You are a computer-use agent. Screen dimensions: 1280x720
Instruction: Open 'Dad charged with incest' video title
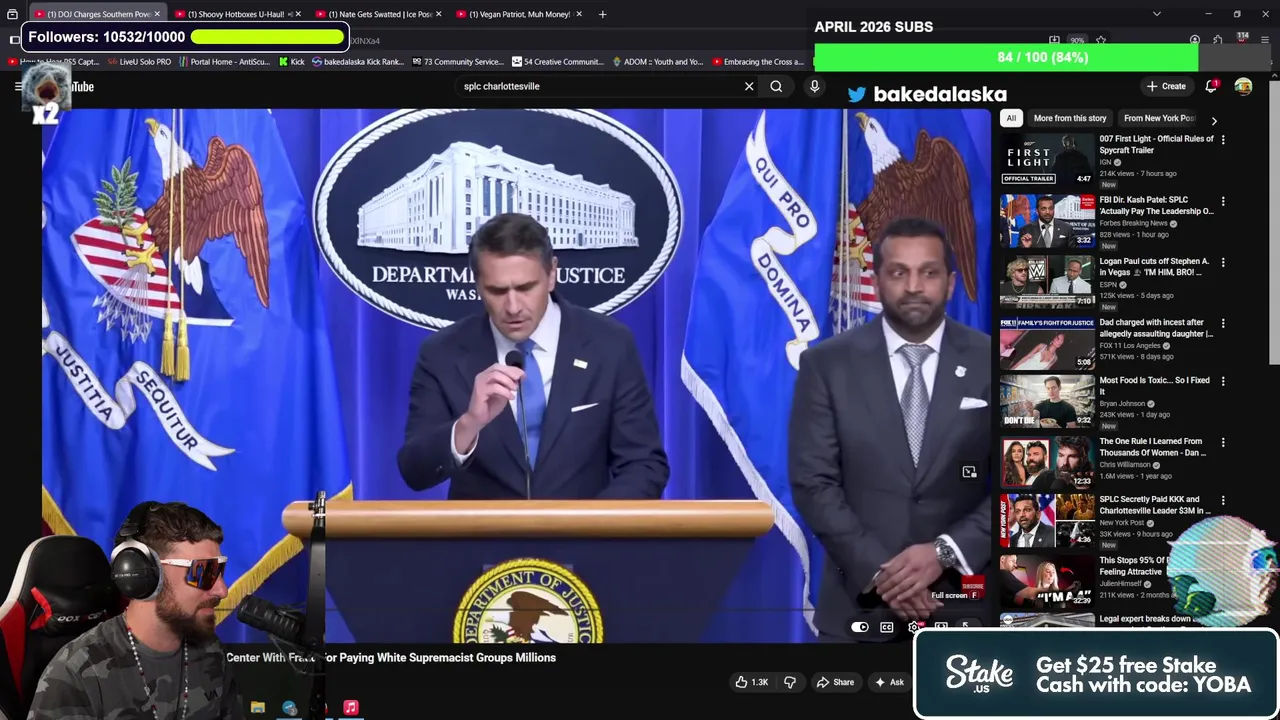[1156, 328]
